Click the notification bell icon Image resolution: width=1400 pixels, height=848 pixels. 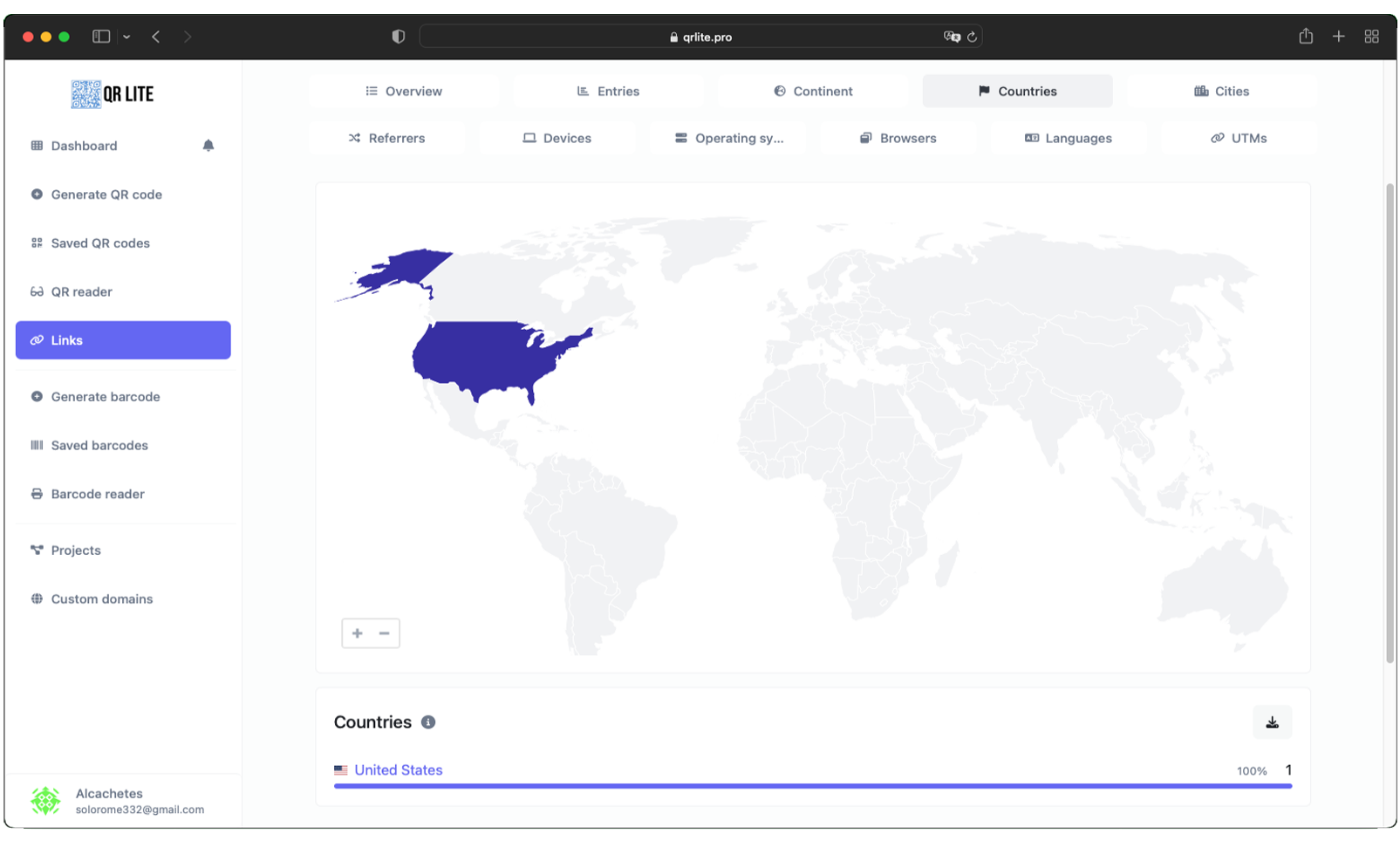point(208,146)
